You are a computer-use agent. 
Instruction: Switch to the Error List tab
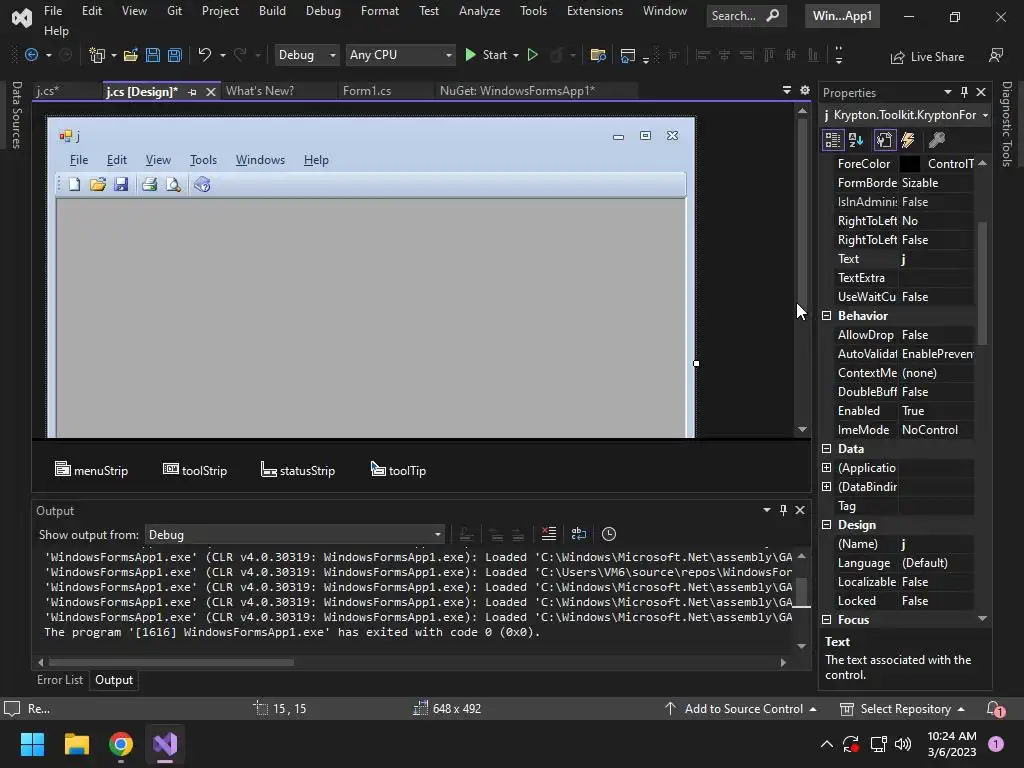pyautogui.click(x=60, y=680)
